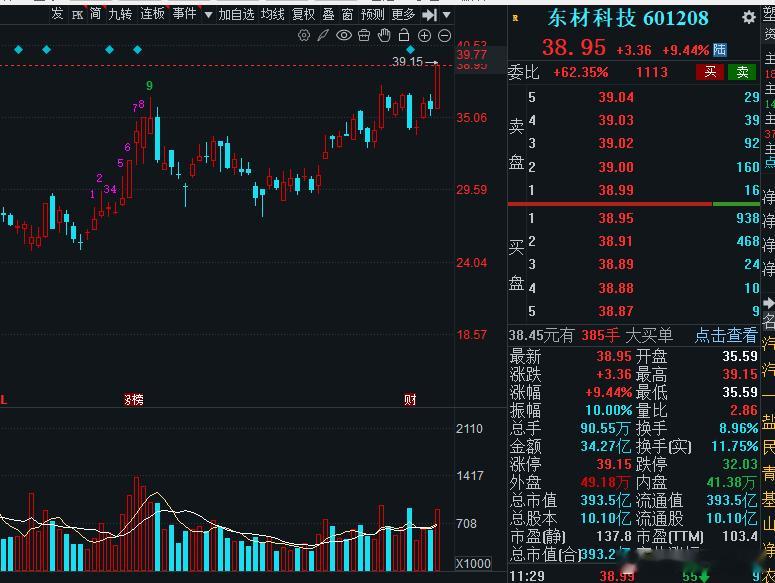Open the 更多 more menu
Image resolution: width=775 pixels, height=583 pixels.
click(x=403, y=14)
